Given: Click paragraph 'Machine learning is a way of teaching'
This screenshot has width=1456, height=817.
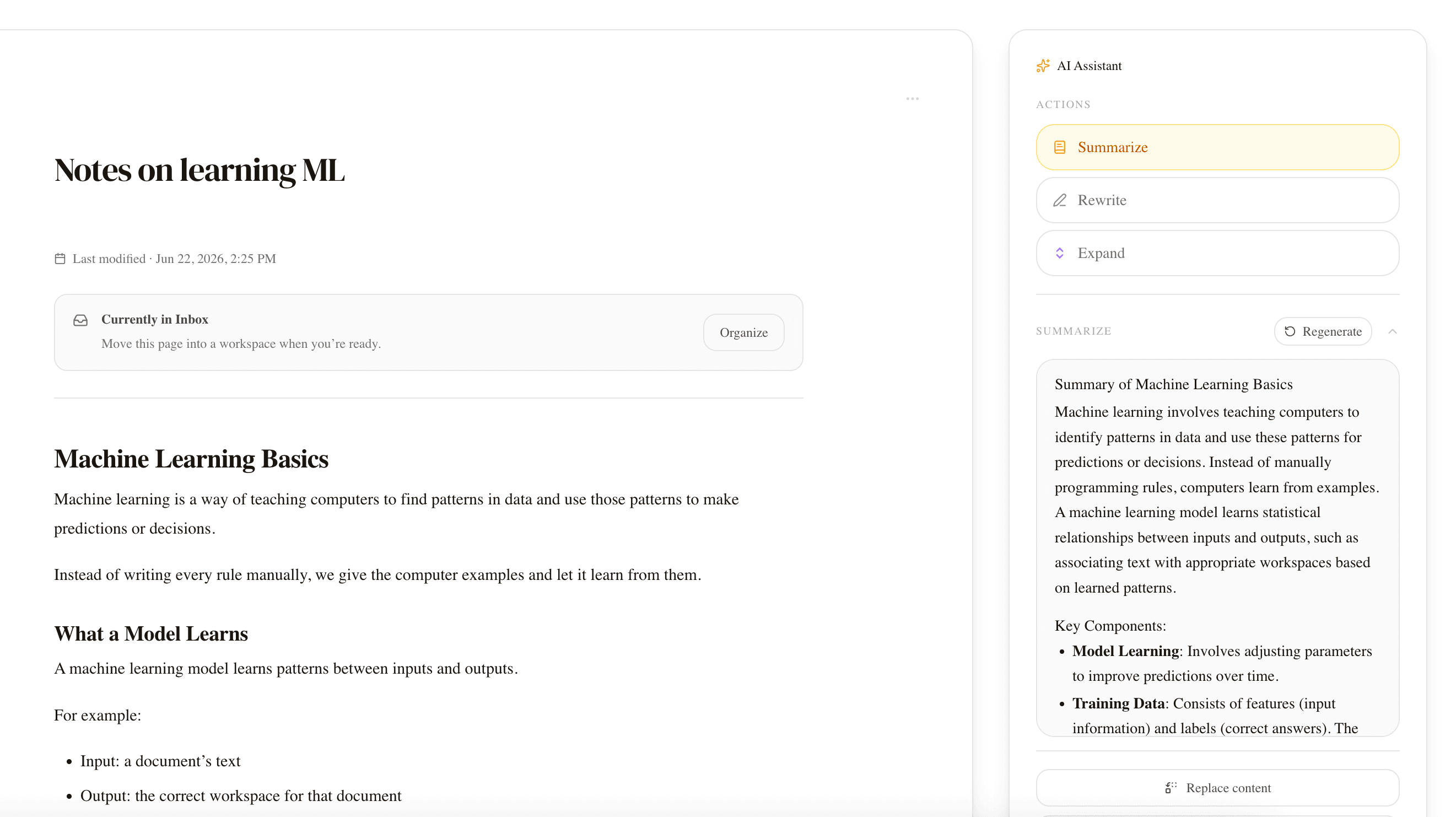Looking at the screenshot, I should [x=396, y=514].
